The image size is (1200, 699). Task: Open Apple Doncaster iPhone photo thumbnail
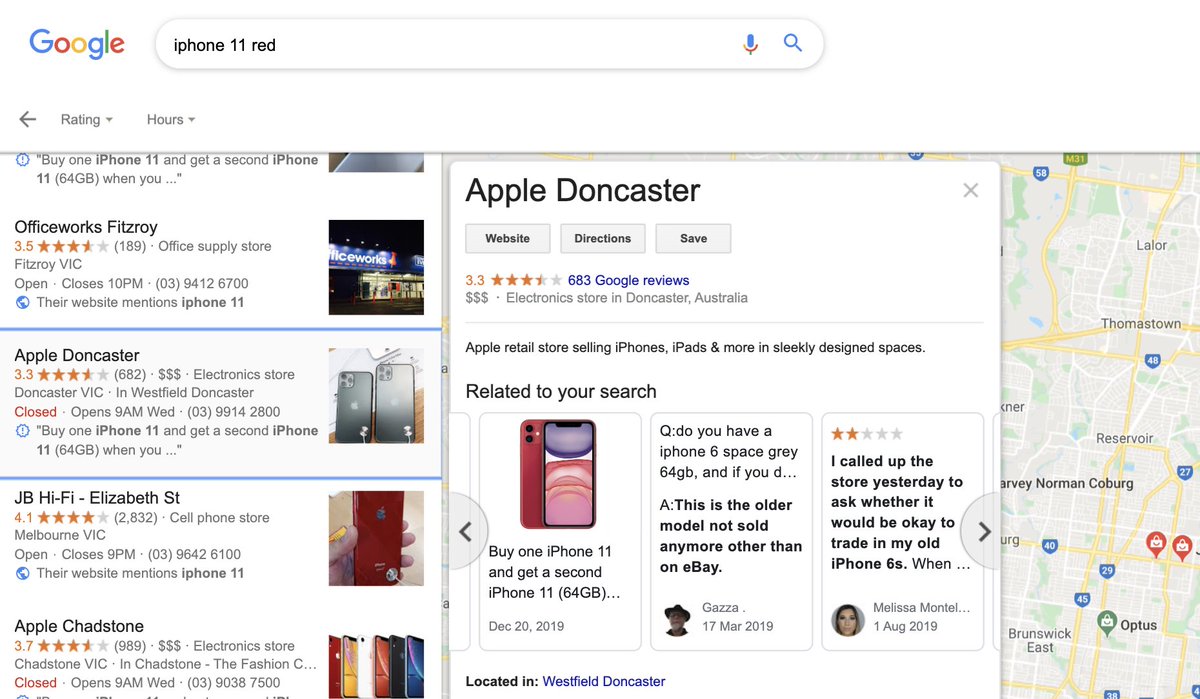pos(376,396)
